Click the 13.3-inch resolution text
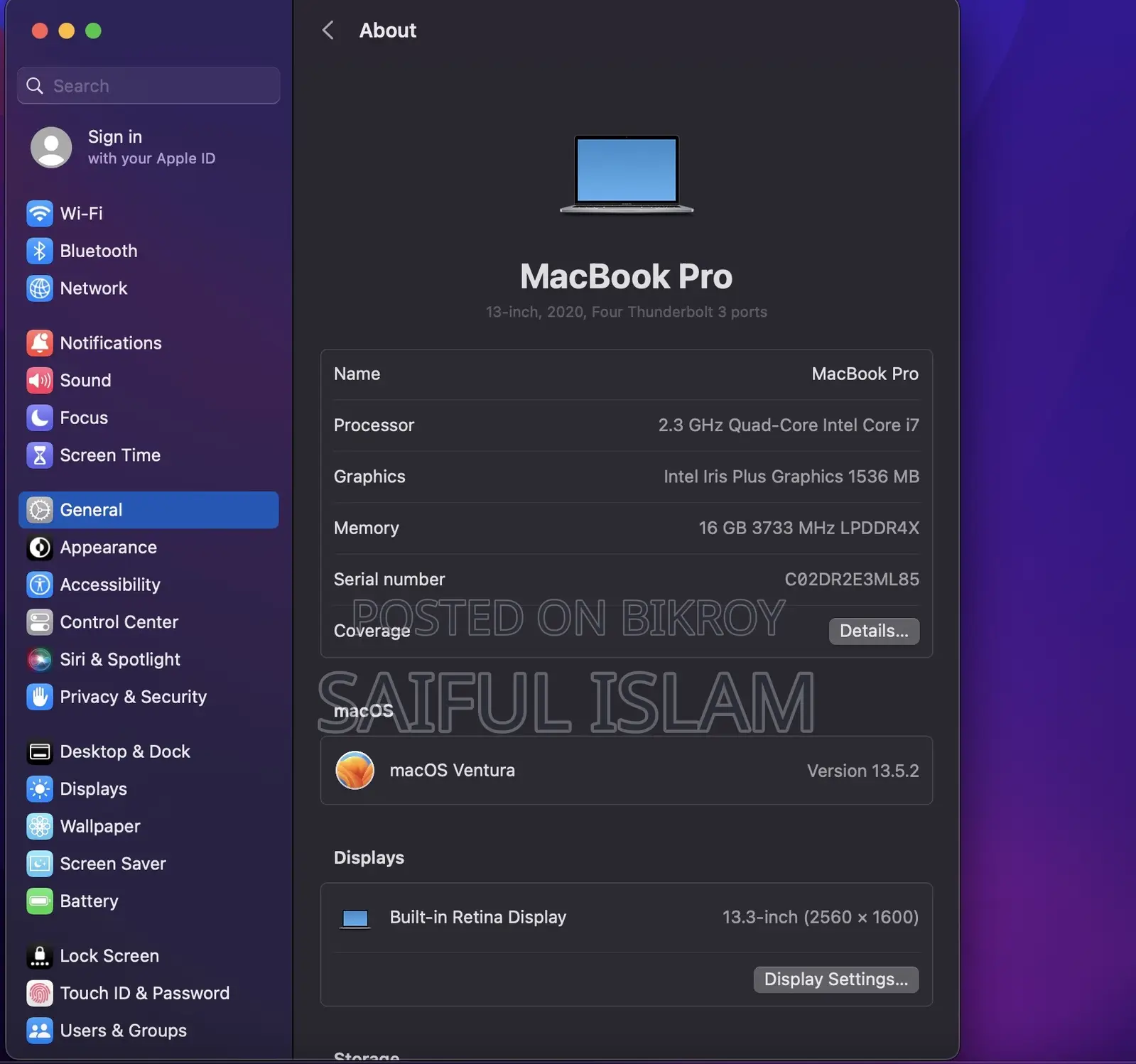This screenshot has height=1064, width=1136. (x=820, y=917)
